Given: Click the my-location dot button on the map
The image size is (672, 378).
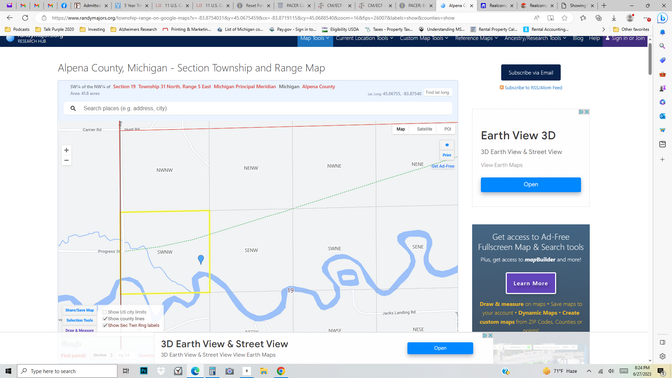Looking at the screenshot, I should point(447,145).
